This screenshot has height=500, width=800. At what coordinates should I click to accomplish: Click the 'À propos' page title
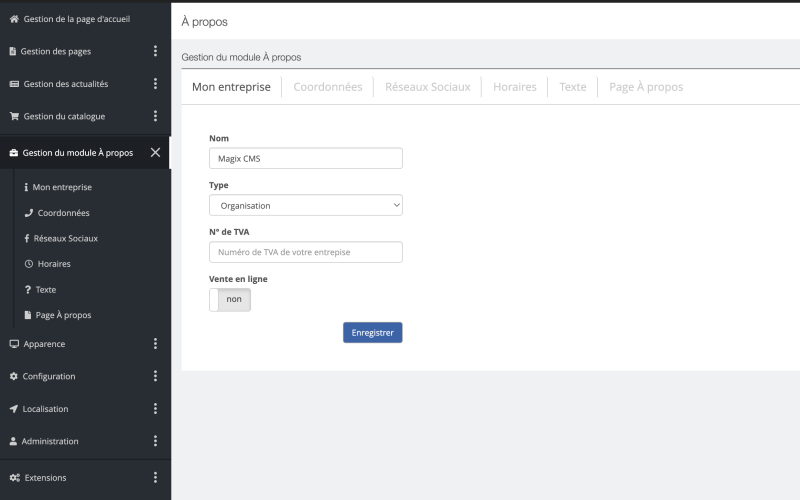pyautogui.click(x=205, y=21)
